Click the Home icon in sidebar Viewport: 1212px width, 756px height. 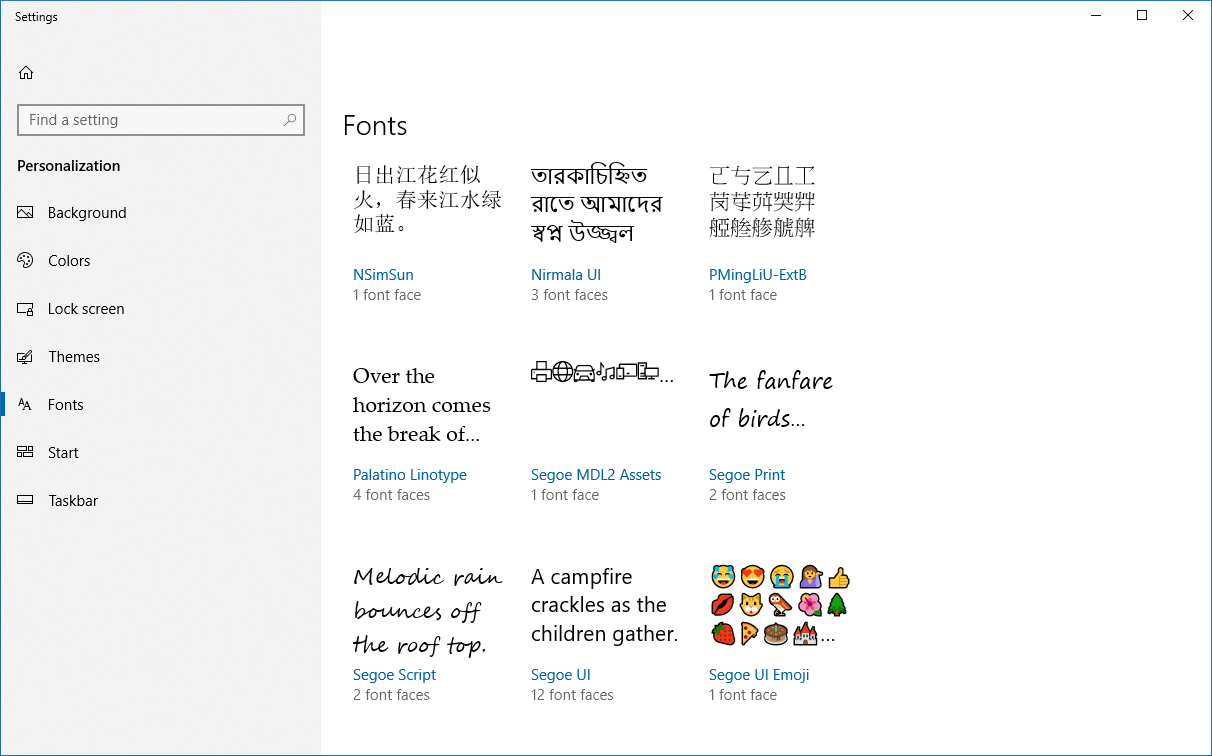click(26, 73)
